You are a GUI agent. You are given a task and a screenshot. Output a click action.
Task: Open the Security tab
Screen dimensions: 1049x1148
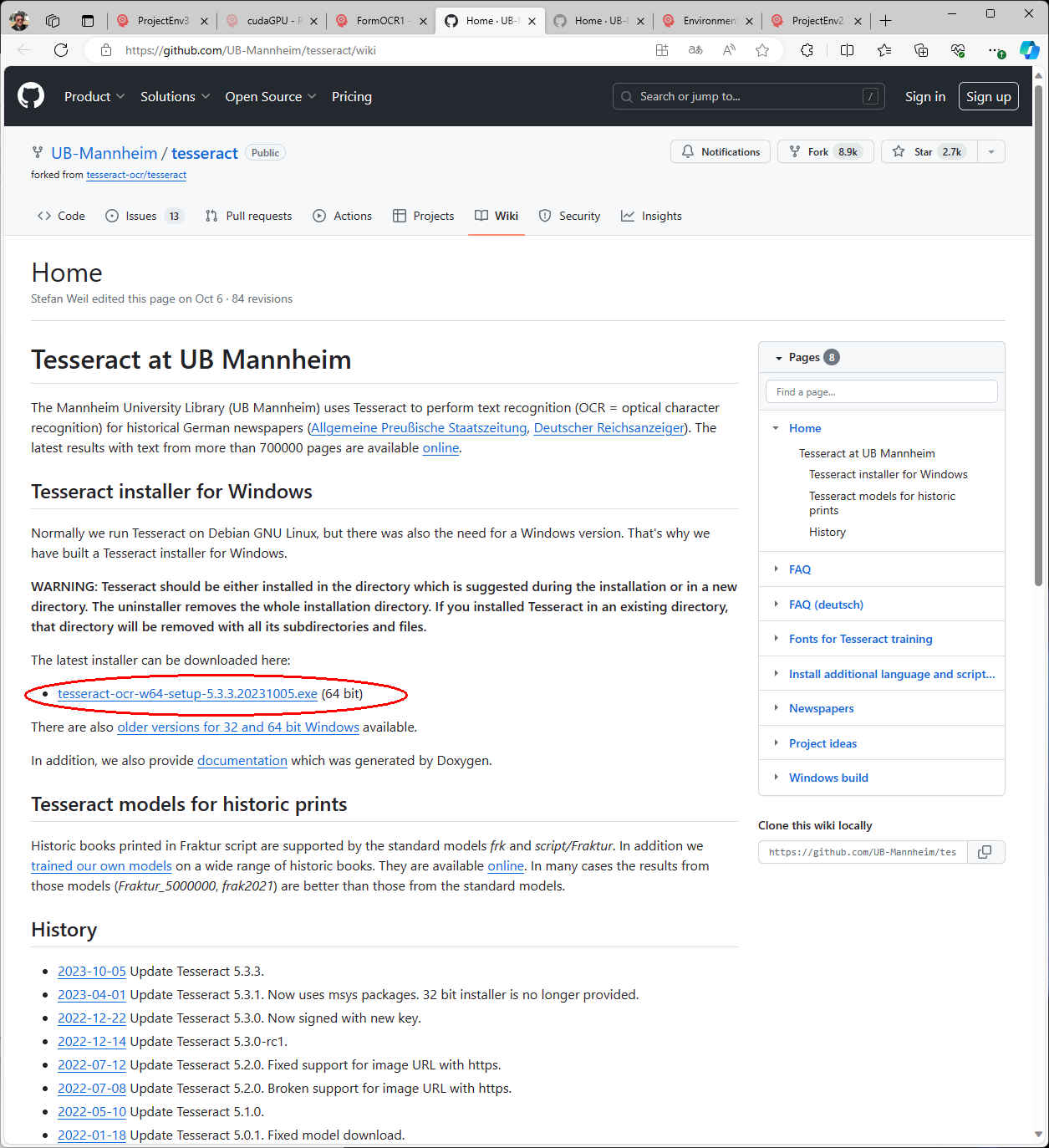(570, 216)
